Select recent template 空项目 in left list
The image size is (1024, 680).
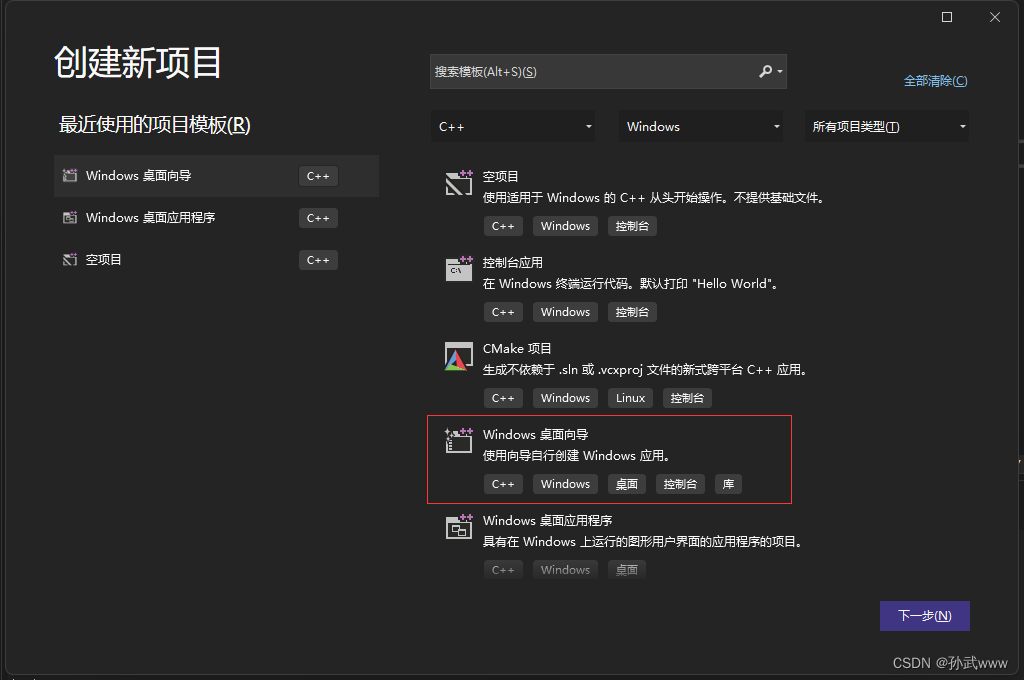pos(216,259)
